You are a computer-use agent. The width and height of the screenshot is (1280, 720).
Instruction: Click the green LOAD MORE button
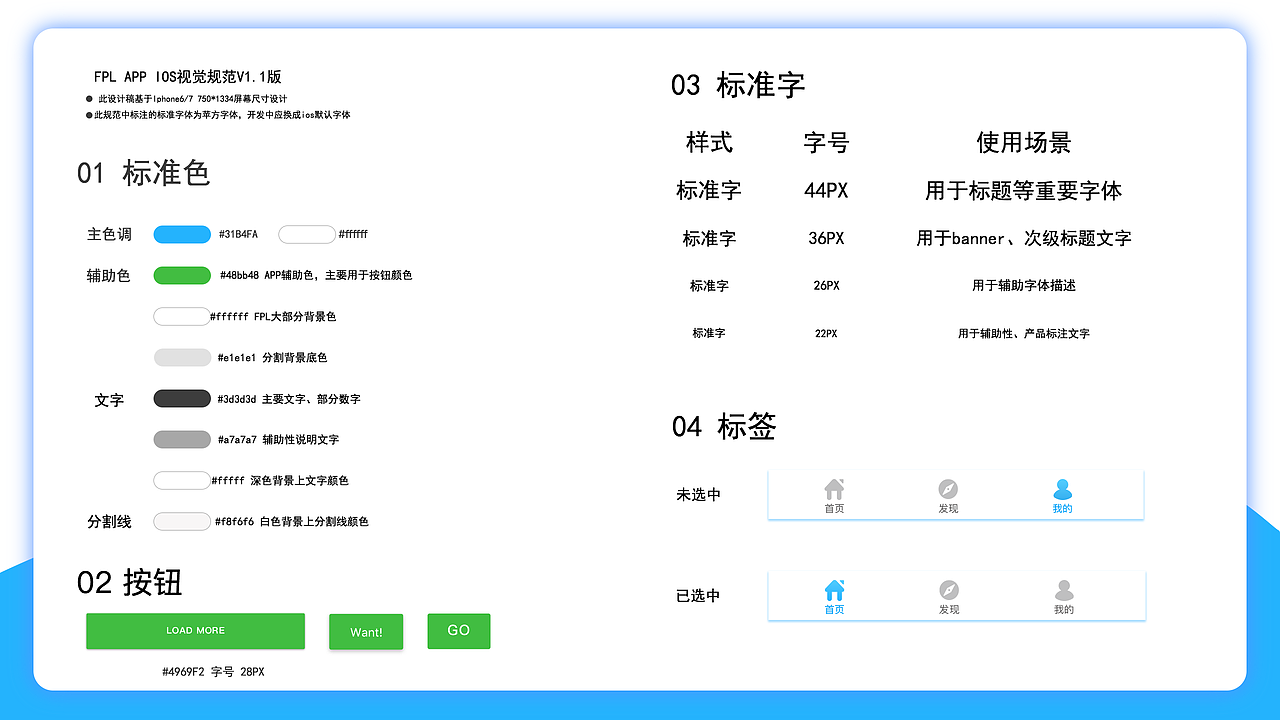[195, 631]
